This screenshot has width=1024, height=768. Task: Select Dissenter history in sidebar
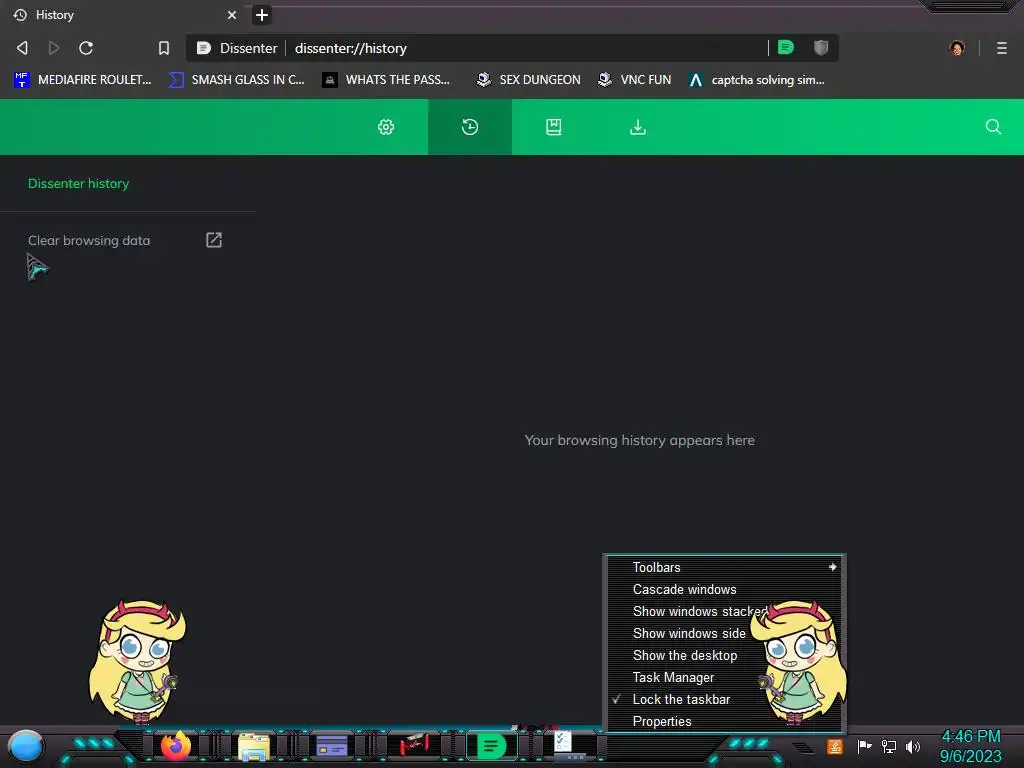pyautogui.click(x=78, y=184)
